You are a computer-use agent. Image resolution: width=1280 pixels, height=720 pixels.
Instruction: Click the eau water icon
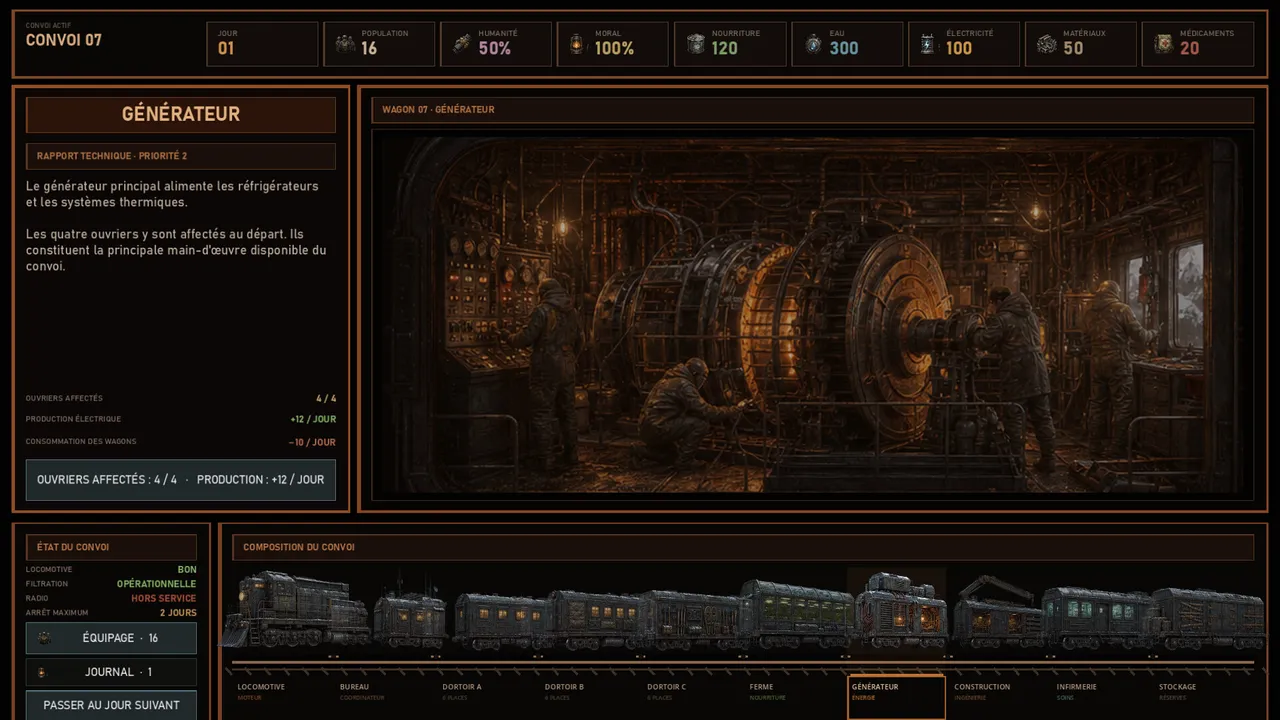coord(813,44)
